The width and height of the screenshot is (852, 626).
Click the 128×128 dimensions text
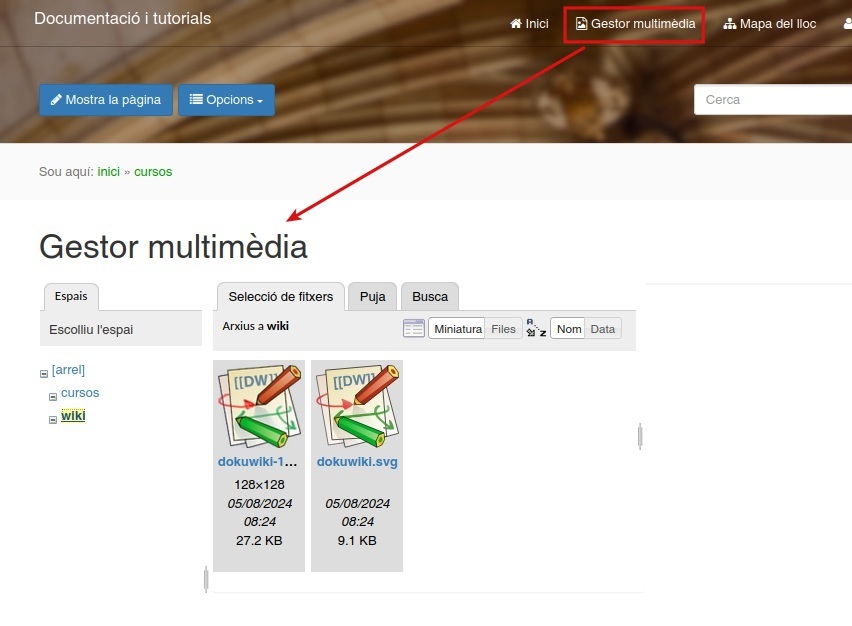[x=259, y=485]
